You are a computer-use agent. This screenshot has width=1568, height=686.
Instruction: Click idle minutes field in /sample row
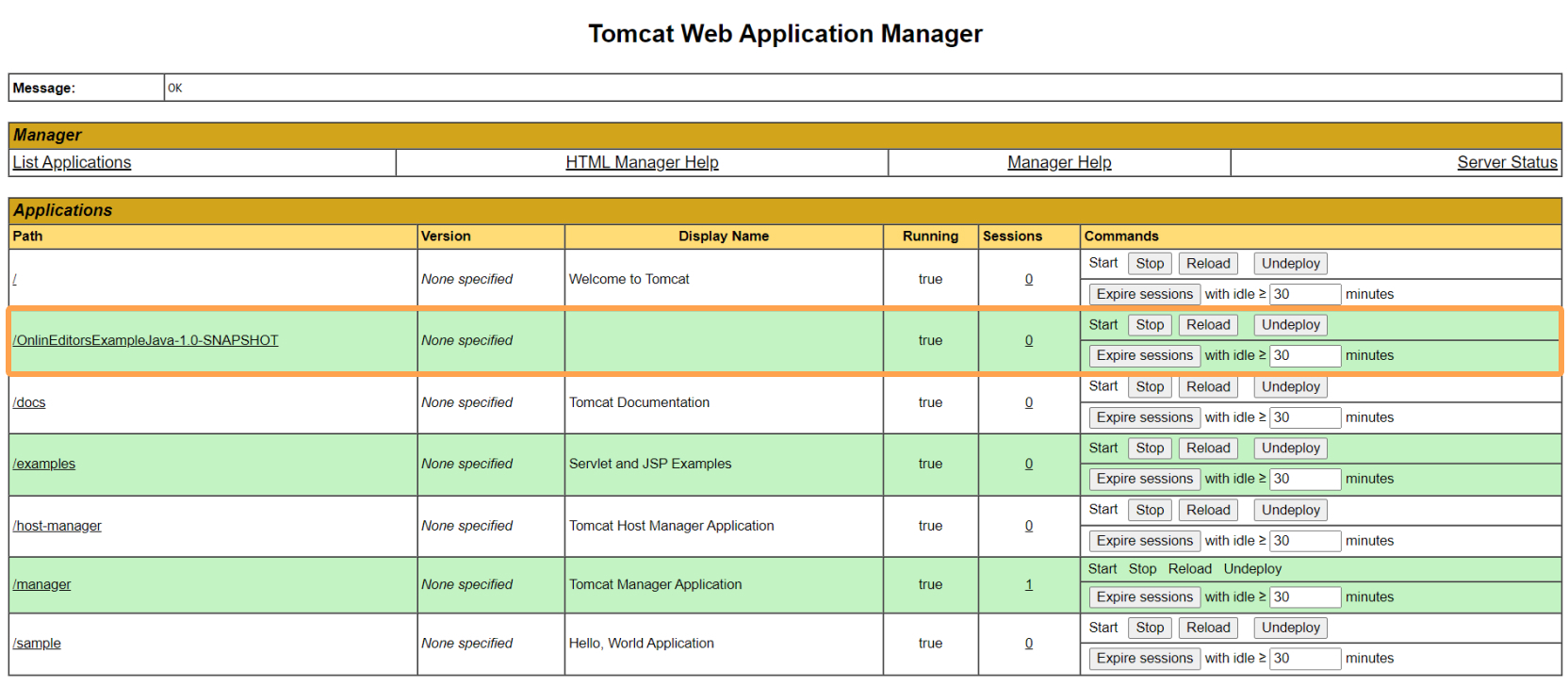(x=1305, y=659)
